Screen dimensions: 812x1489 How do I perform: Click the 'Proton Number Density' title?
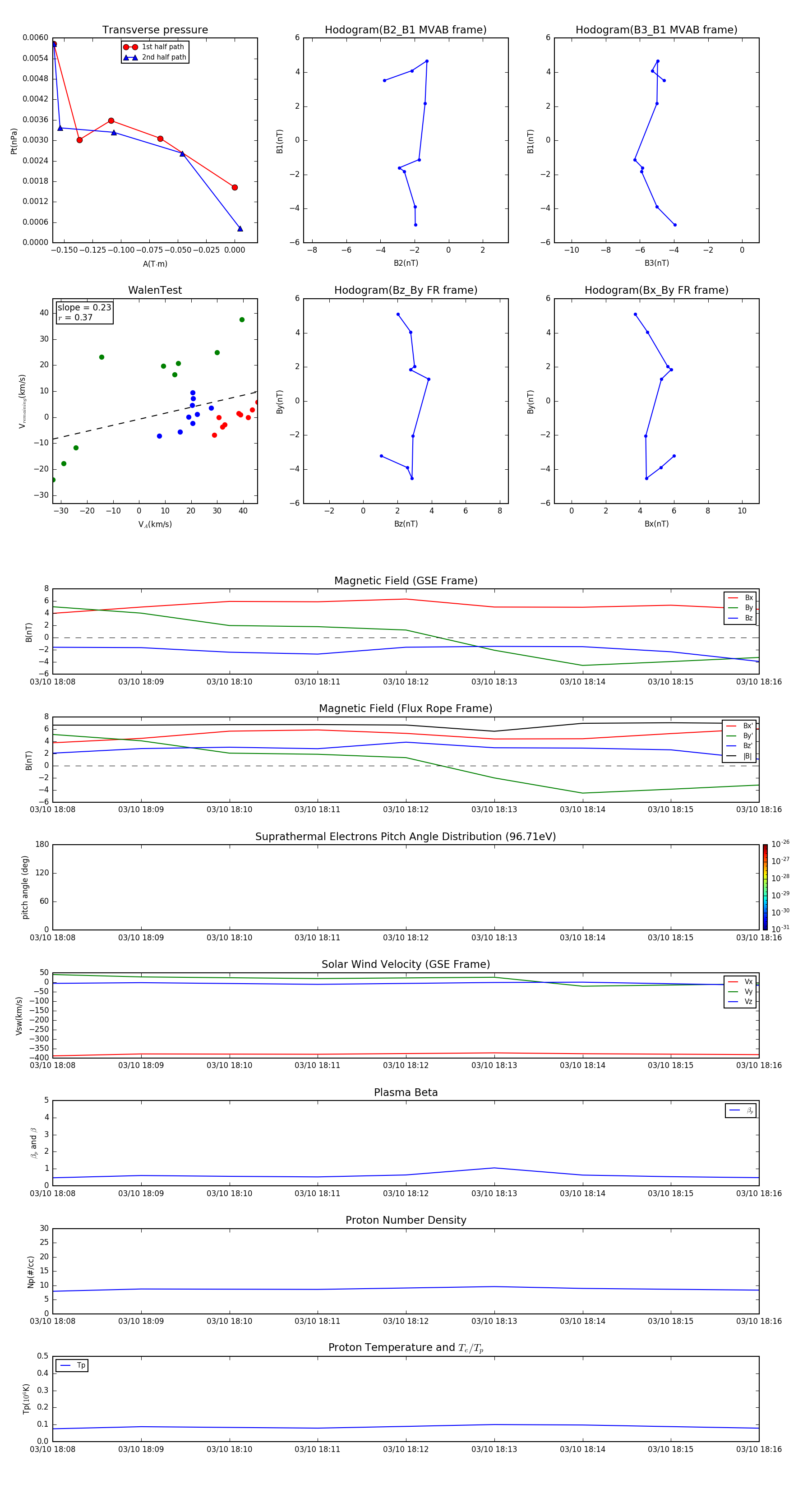(406, 1220)
